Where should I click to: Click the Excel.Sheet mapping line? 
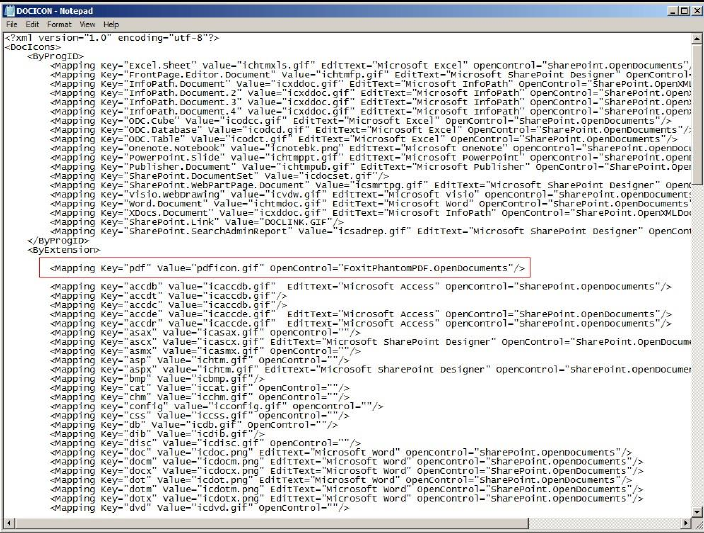click(x=370, y=66)
